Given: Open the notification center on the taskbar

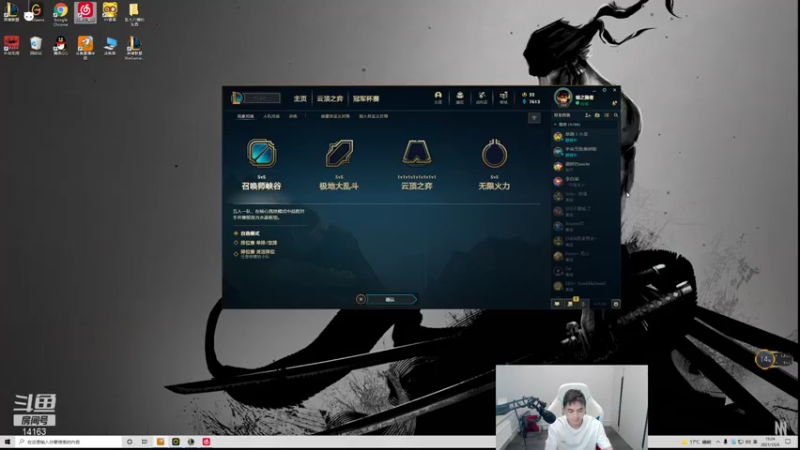Looking at the screenshot, I should [789, 442].
